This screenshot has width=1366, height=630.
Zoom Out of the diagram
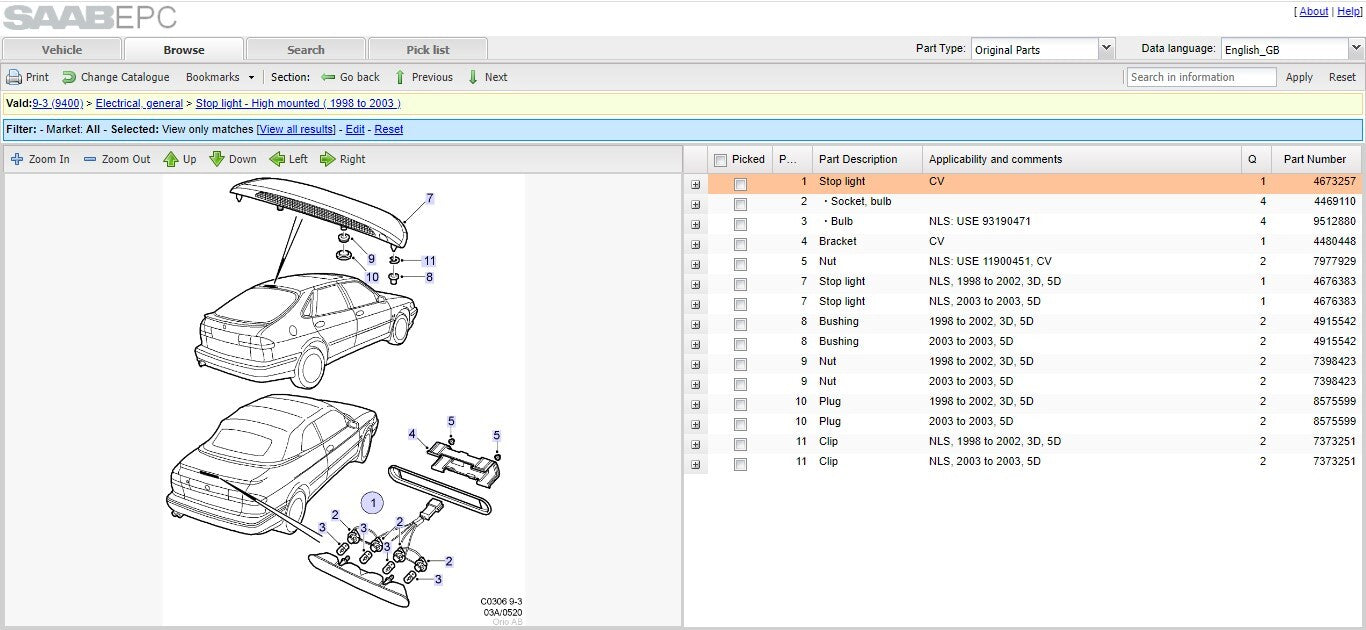(x=116, y=159)
